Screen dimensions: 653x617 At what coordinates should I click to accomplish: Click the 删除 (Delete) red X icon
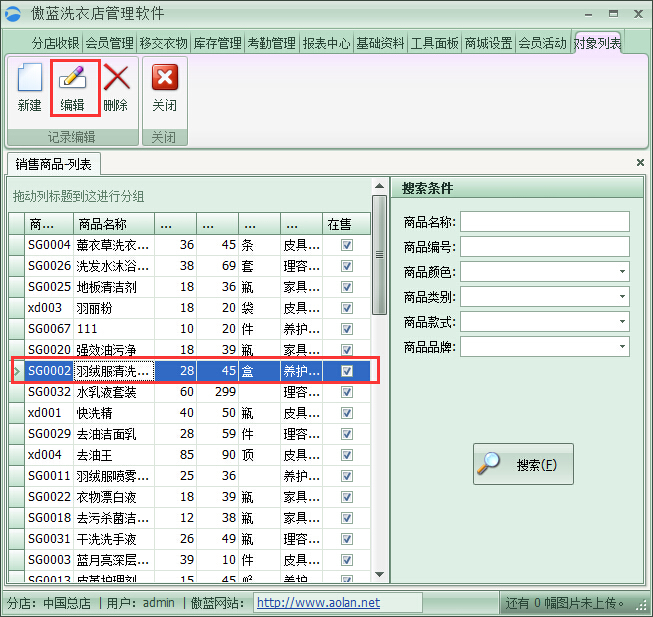(x=116, y=78)
